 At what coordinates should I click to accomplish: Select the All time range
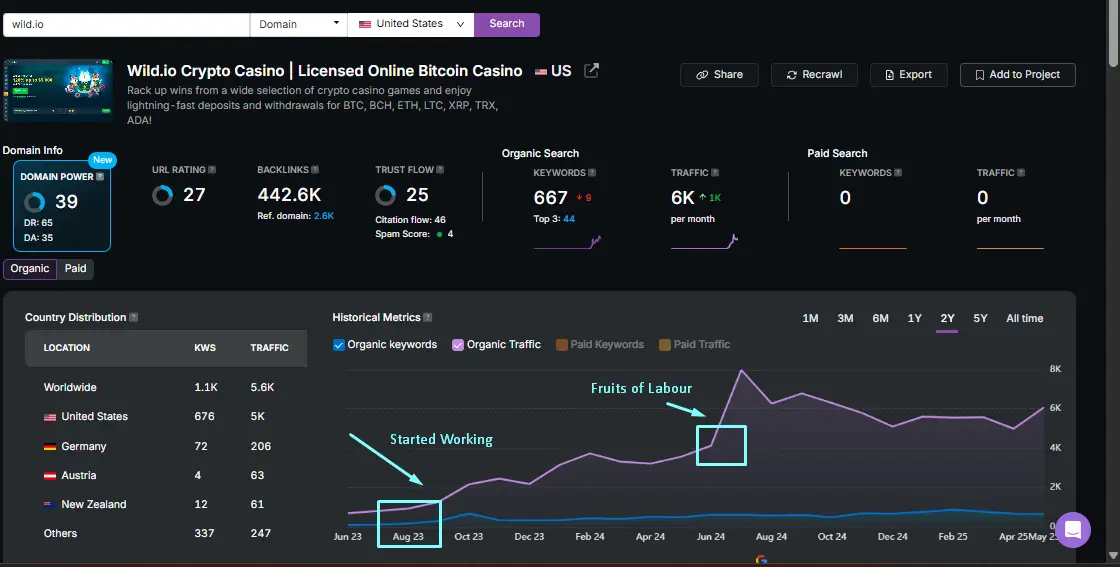pyautogui.click(x=1024, y=318)
